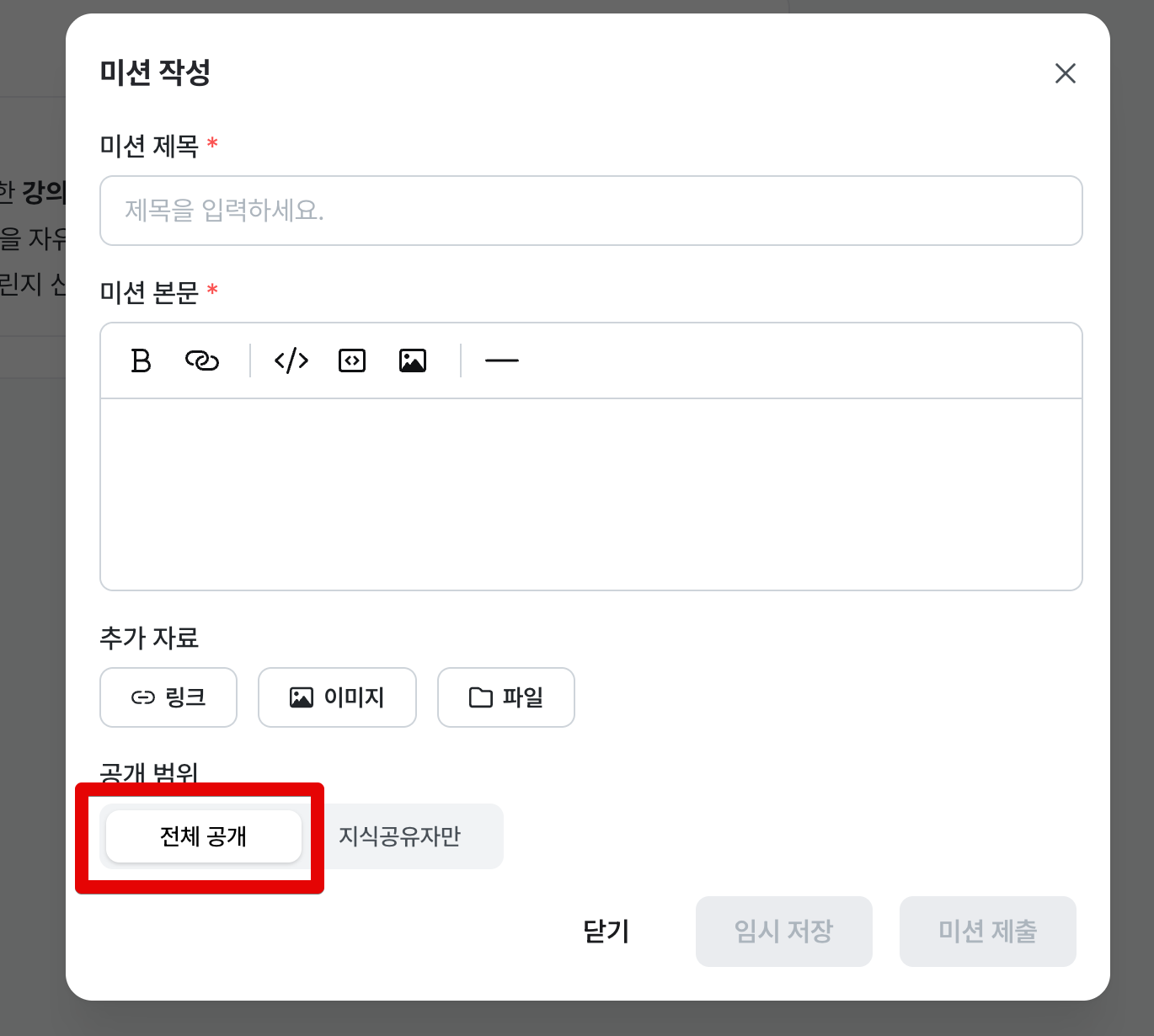Click the 미션 작성 dialog title
The image size is (1154, 1036).
tap(155, 72)
